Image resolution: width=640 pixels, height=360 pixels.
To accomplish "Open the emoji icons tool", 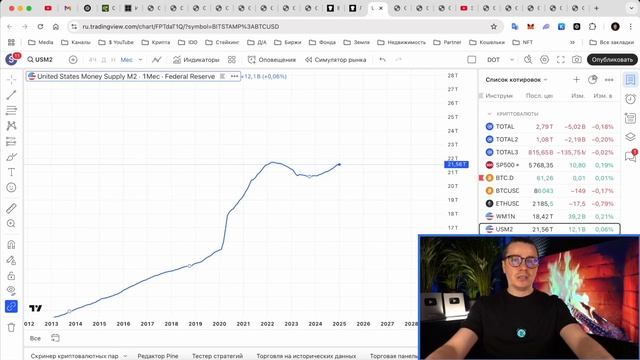I will click(11, 188).
